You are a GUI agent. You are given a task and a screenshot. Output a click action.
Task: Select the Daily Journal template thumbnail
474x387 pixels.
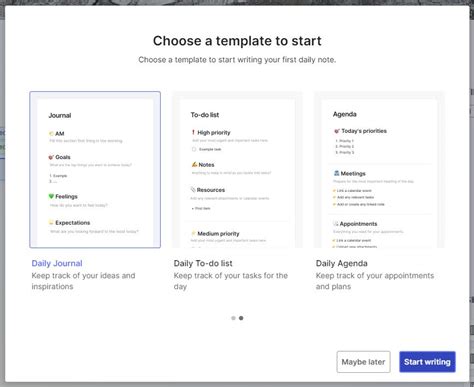click(x=95, y=170)
